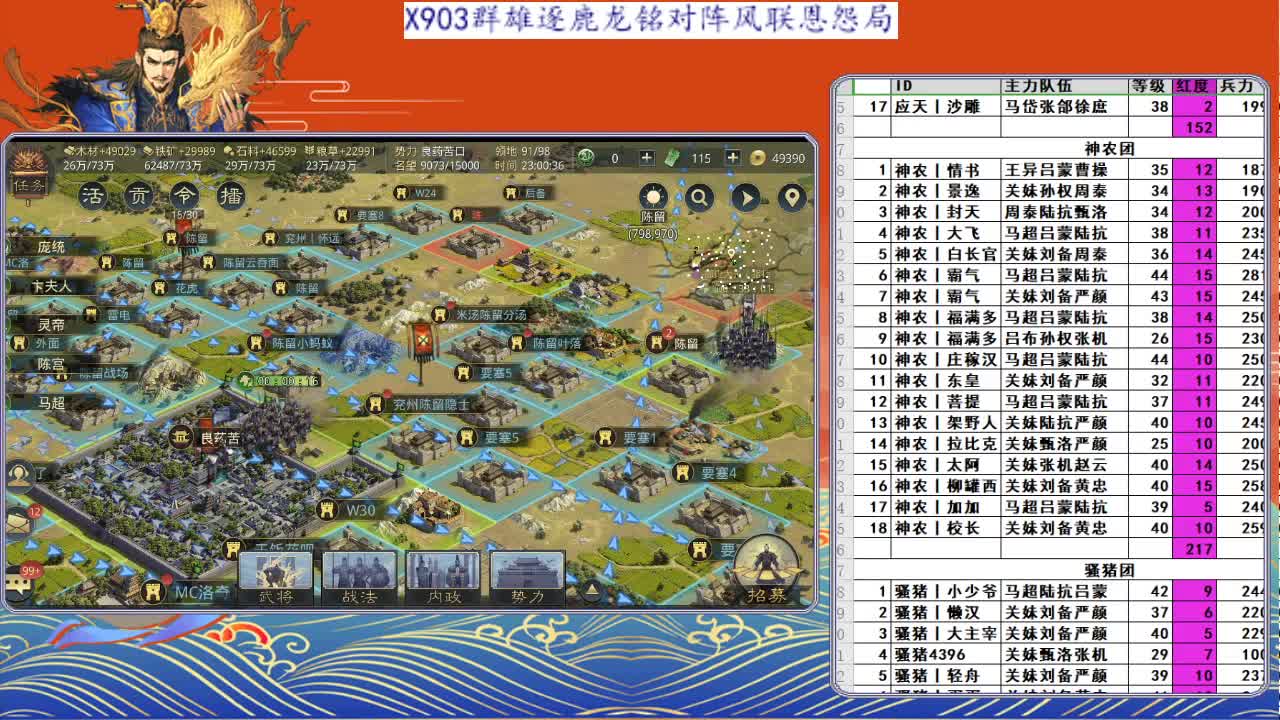1280x720 pixels.
Task: Click the 名望 9073/15000 fame value
Action: pos(437,165)
